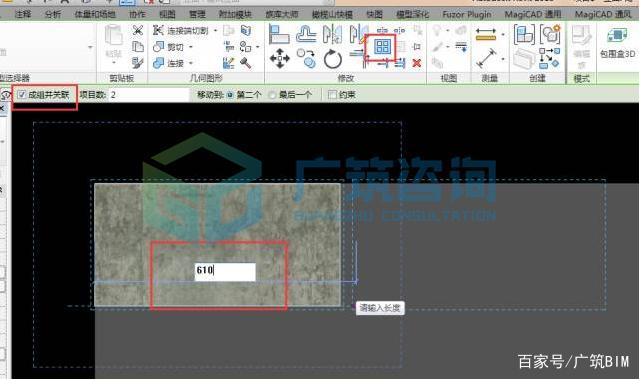Click the 610 length input box
This screenshot has width=639, height=379.
[225, 271]
